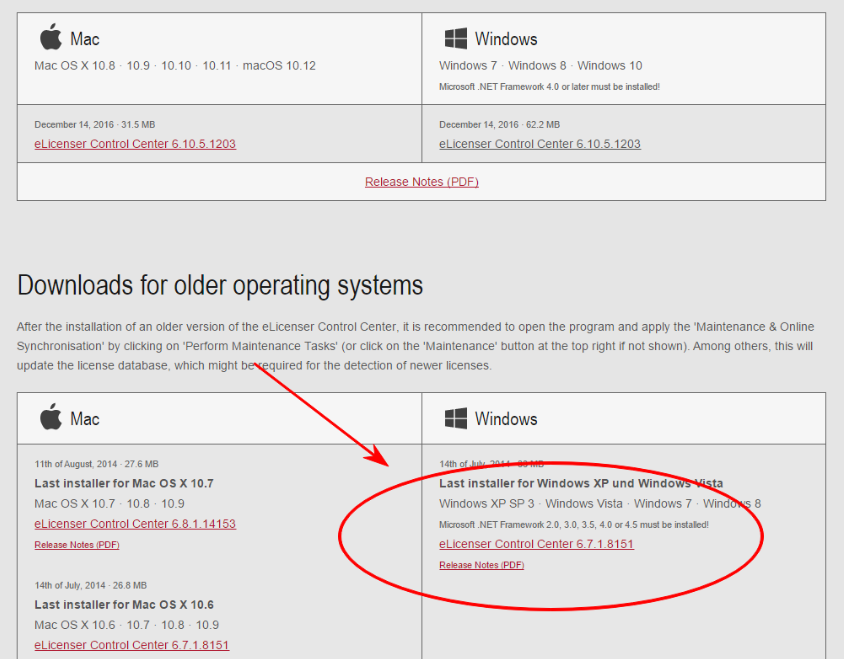Download eLicenser 6.7.1.8151 for Windows XP/Vista
The height and width of the screenshot is (659, 844).
(x=537, y=544)
